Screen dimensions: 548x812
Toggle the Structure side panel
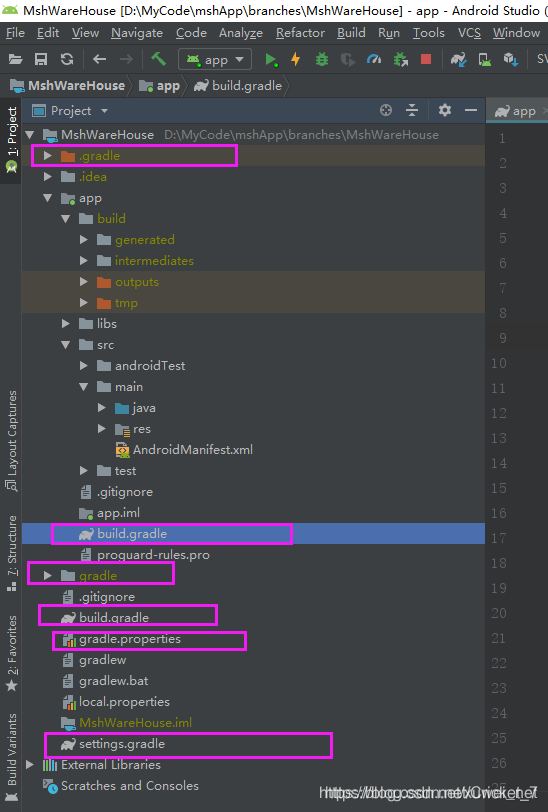tap(11, 553)
